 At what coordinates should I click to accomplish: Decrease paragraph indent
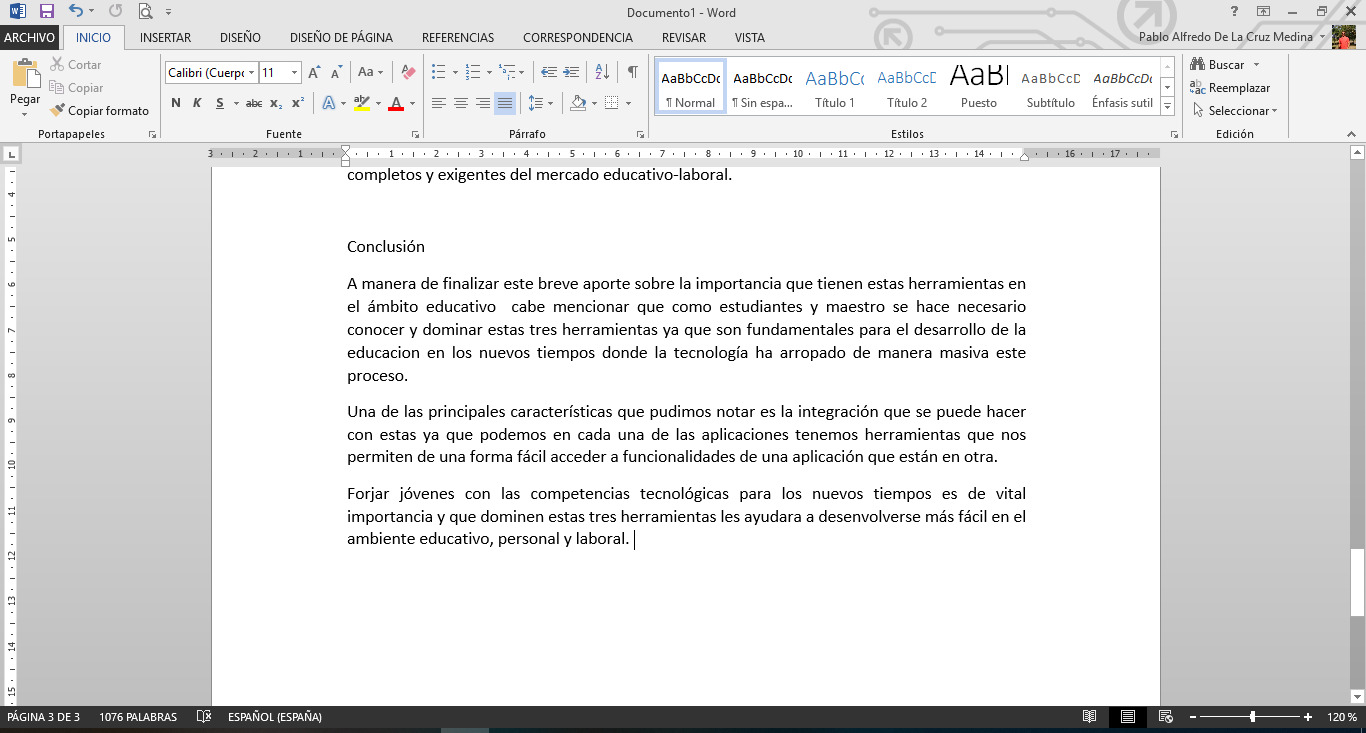[x=548, y=72]
